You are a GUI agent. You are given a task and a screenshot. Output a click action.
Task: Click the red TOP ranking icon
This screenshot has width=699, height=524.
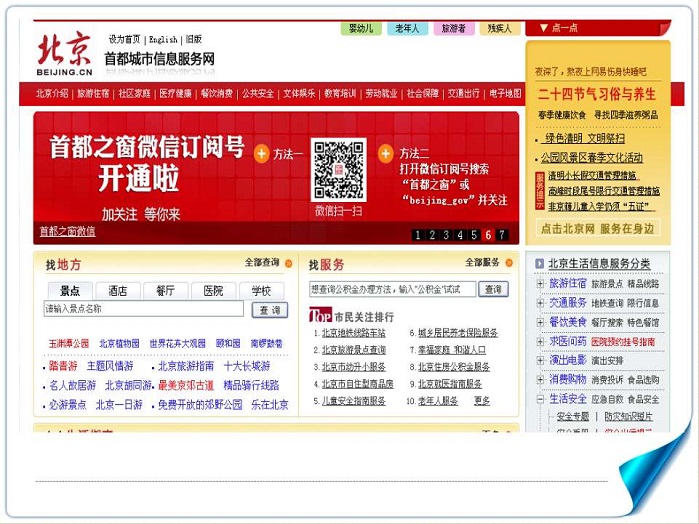[320, 314]
